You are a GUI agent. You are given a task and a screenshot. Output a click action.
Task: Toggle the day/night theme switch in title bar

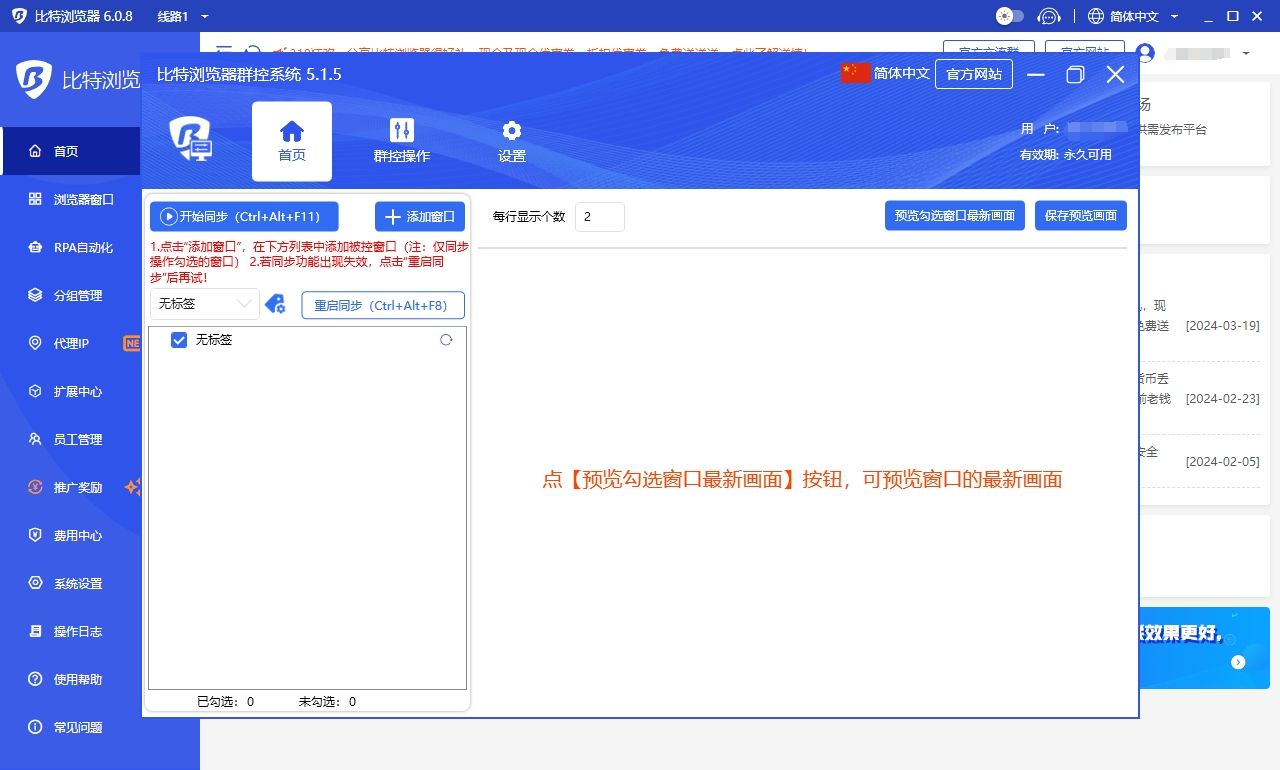1009,16
